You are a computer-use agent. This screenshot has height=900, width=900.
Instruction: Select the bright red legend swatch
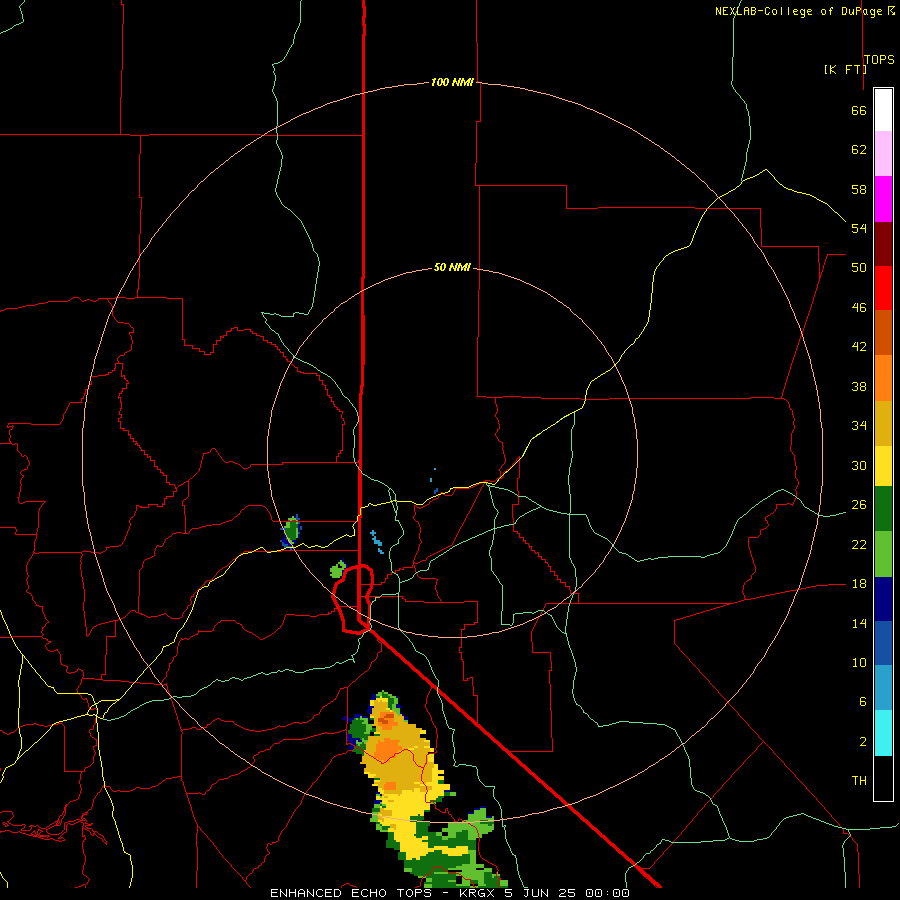(x=883, y=288)
